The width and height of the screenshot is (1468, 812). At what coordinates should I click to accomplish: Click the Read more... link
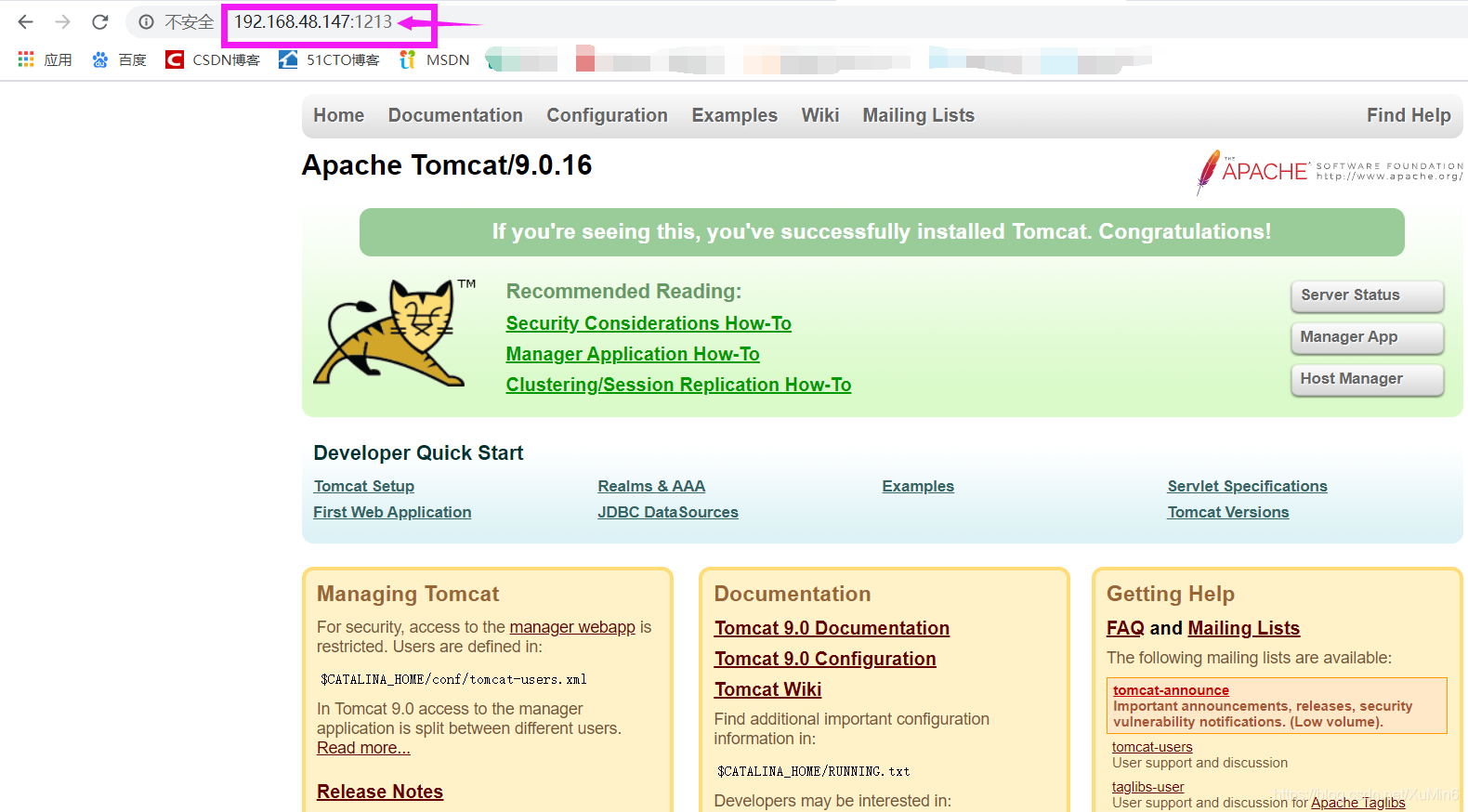coord(363,748)
